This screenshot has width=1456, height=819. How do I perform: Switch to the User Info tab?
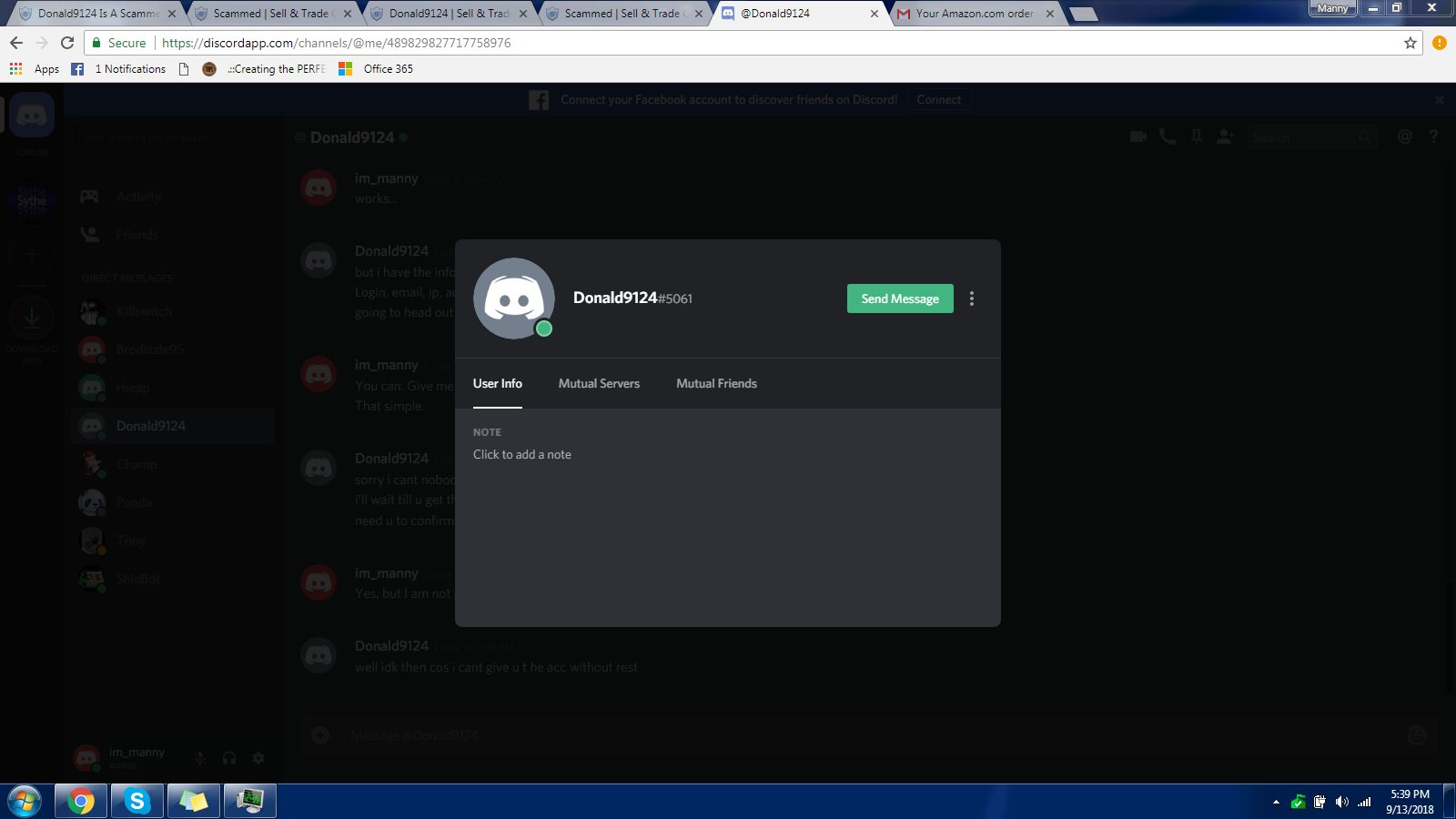pos(498,384)
